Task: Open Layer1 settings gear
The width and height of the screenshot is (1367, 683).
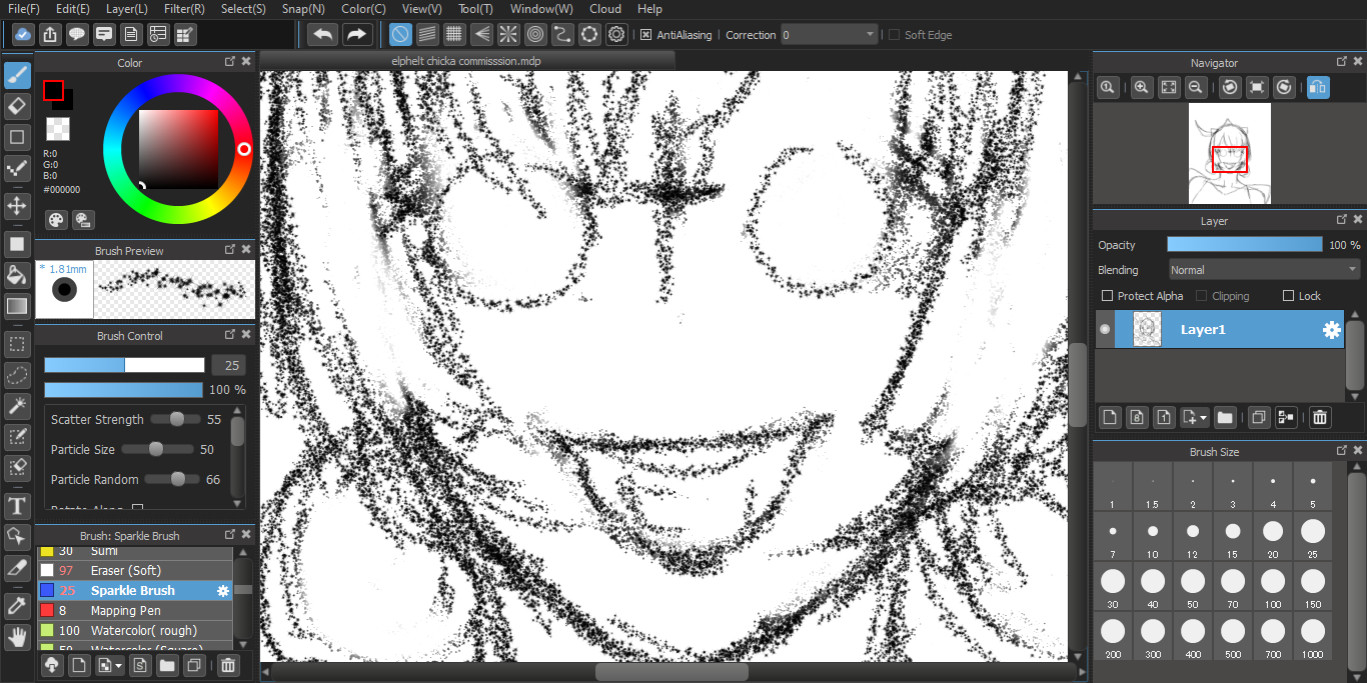Action: click(1331, 329)
